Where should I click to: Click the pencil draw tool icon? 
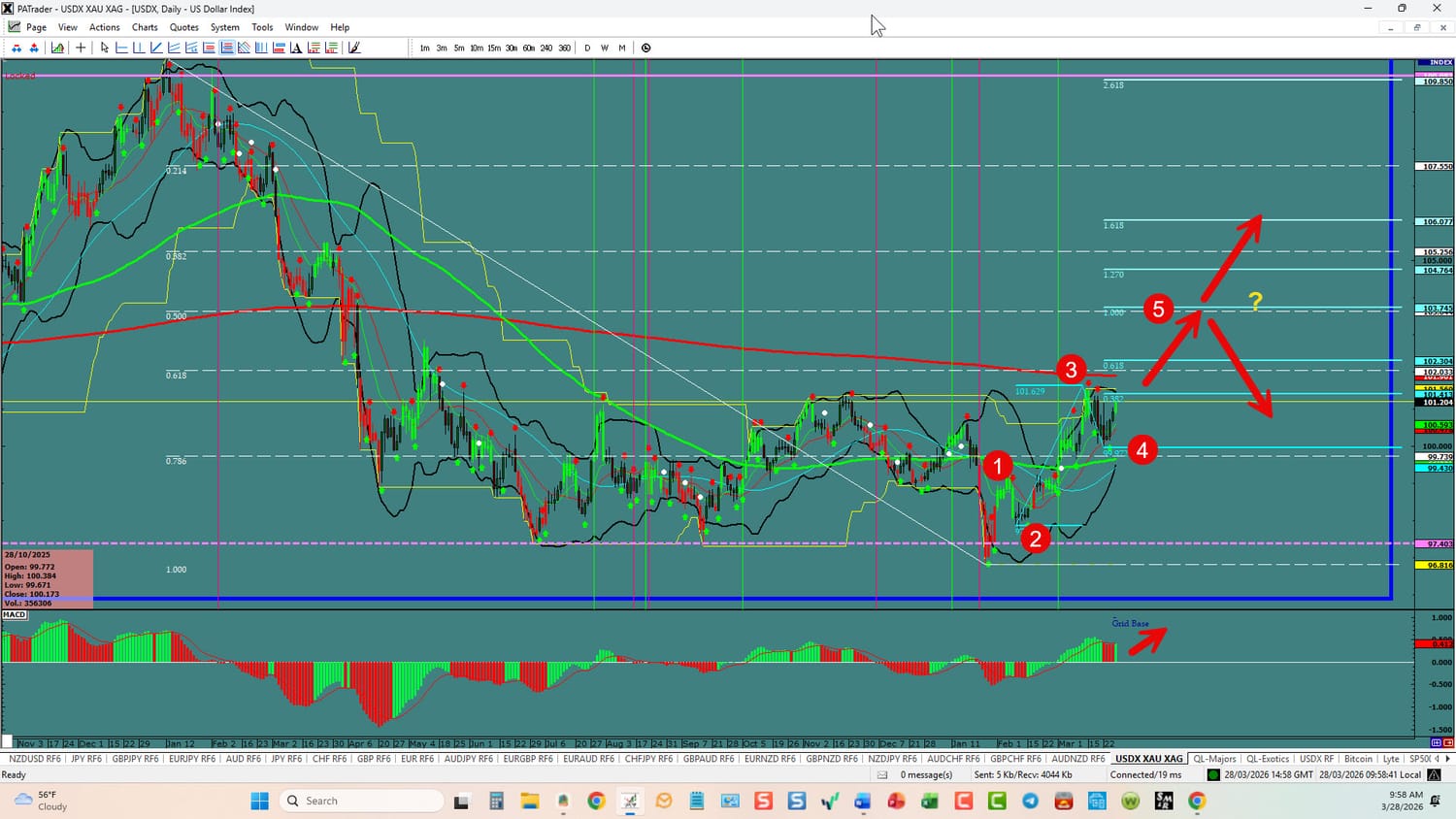point(354,48)
